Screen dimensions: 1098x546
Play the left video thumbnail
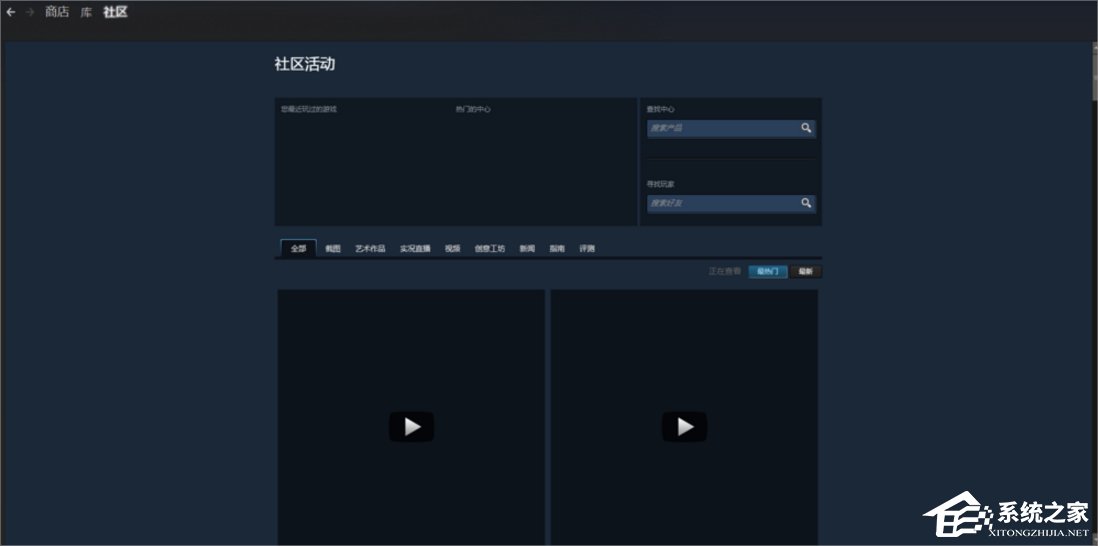coord(411,427)
